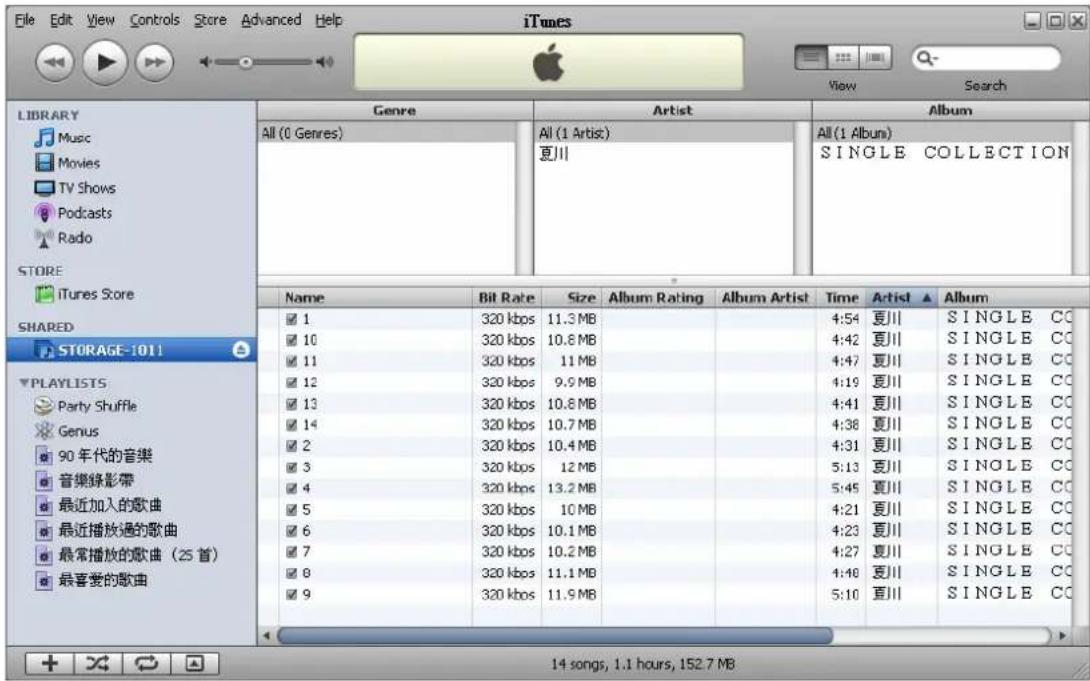1090x681 pixels.
Task: Adjust the volume slider knob
Action: click(245, 63)
